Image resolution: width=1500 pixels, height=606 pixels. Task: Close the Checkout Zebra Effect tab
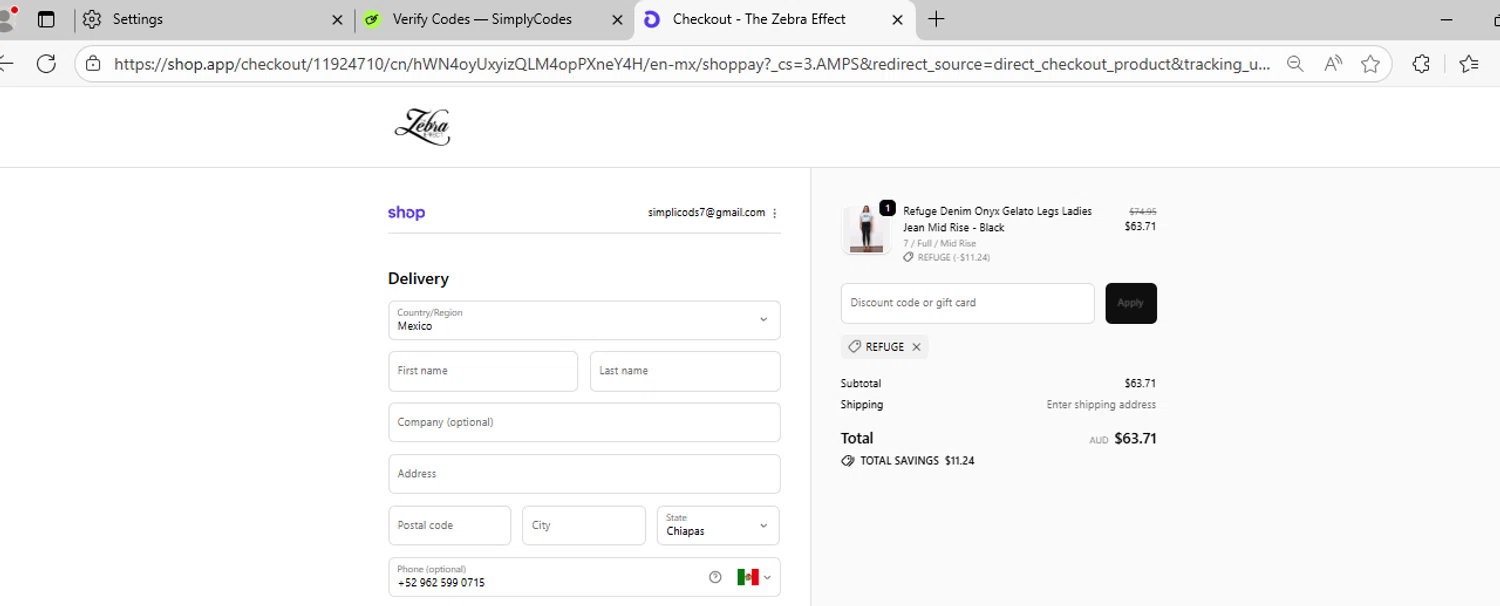click(897, 19)
